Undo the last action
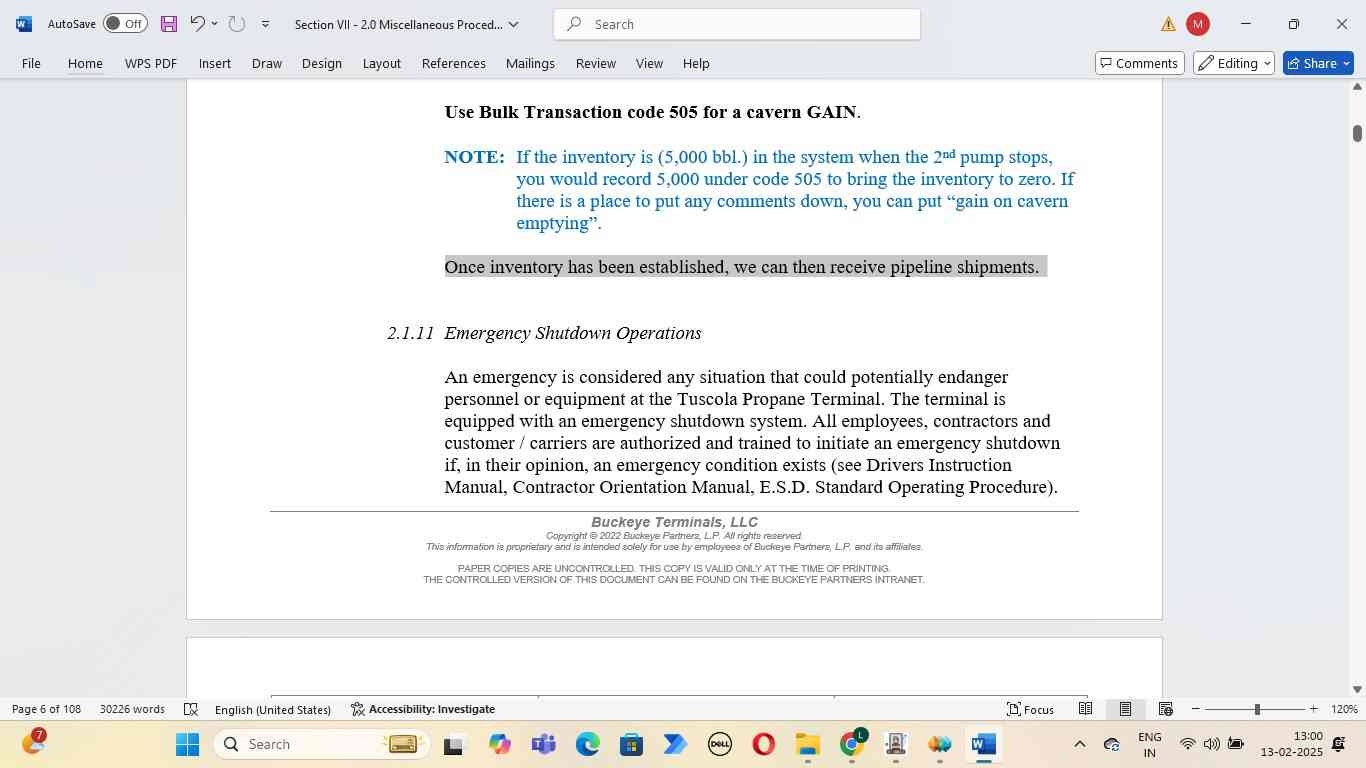 197,24
